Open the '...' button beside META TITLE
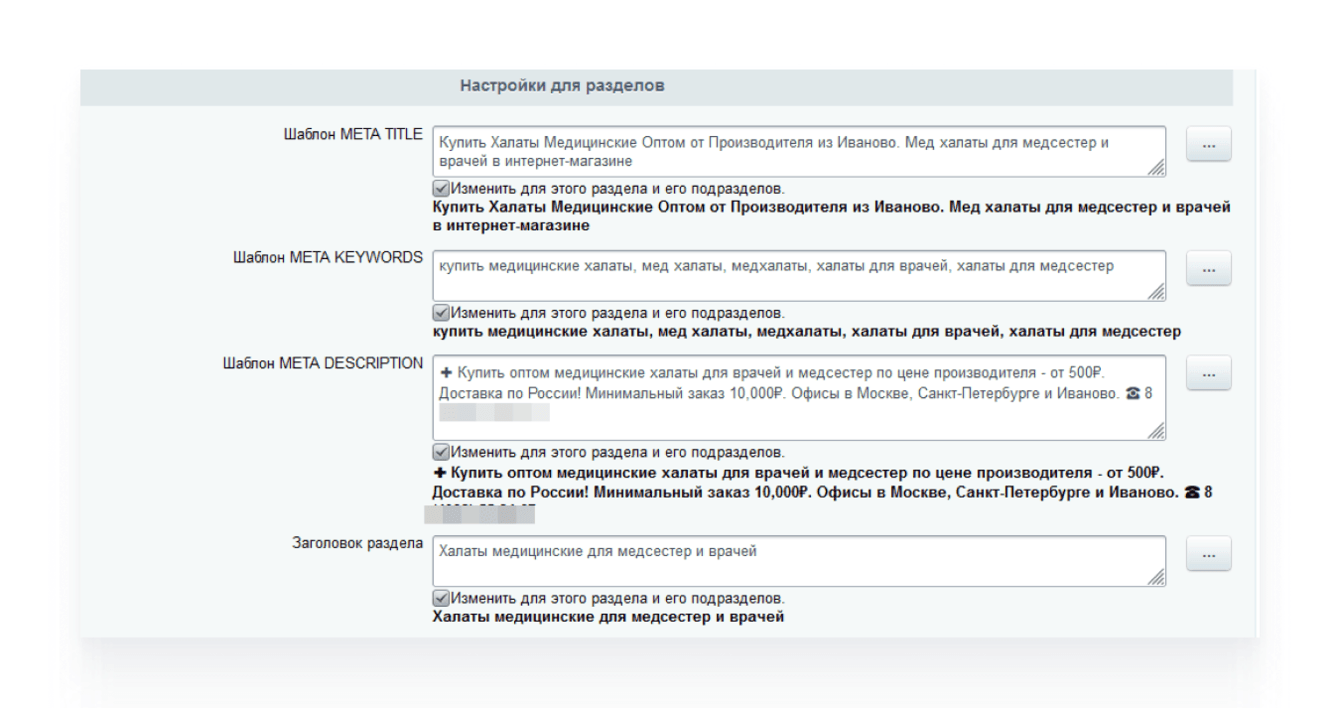1340x708 pixels. click(x=1209, y=144)
